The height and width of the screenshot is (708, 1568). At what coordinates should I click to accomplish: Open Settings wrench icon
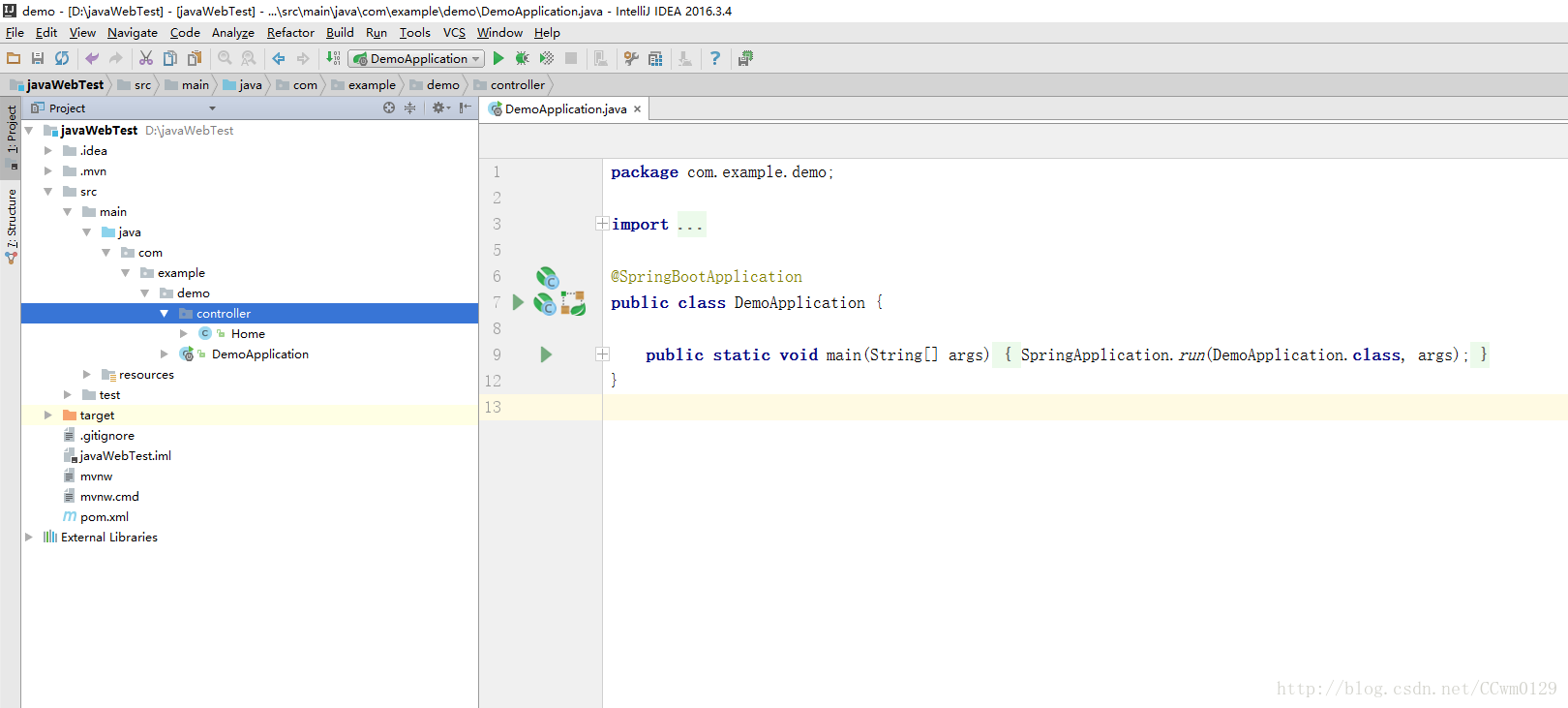point(631,58)
